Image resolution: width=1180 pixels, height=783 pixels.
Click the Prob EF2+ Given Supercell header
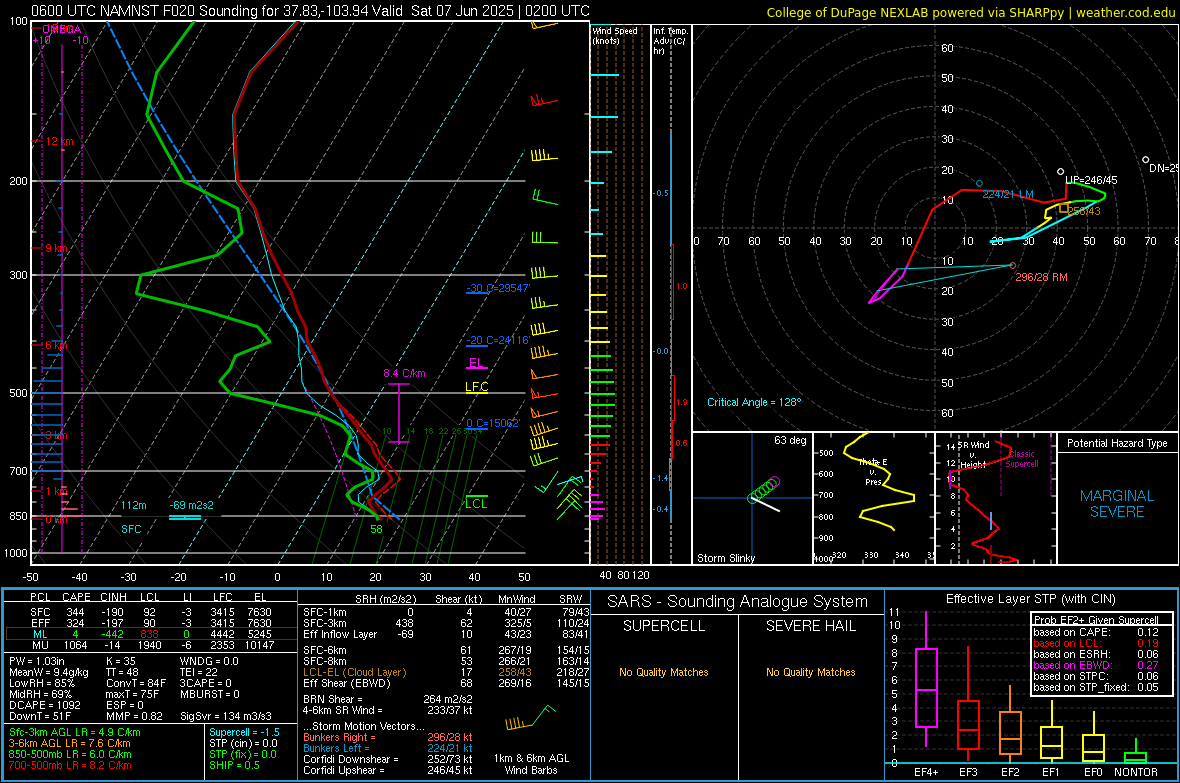(x=1096, y=620)
